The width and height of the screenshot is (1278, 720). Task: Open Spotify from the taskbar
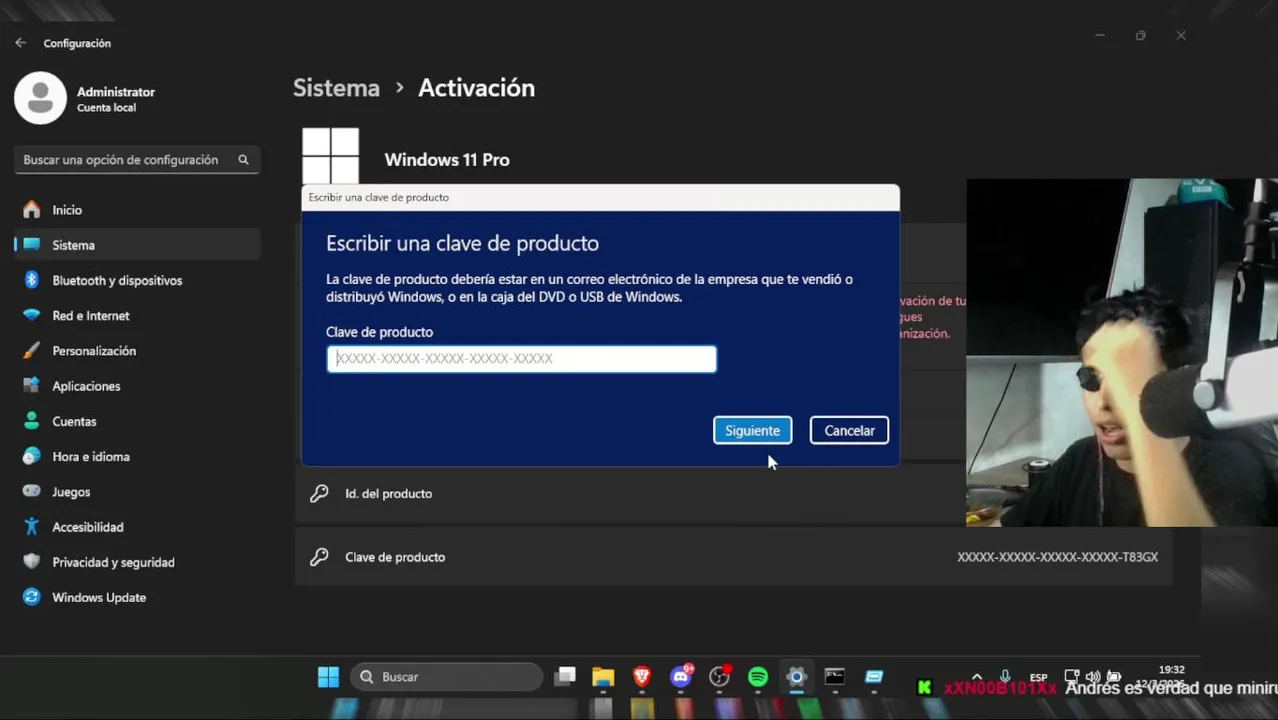(x=758, y=677)
